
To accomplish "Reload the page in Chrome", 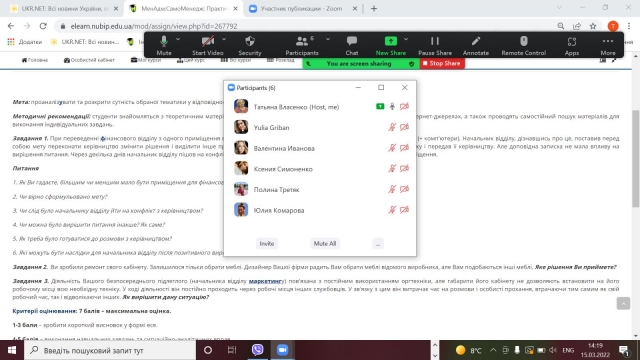I will [x=43, y=26].
